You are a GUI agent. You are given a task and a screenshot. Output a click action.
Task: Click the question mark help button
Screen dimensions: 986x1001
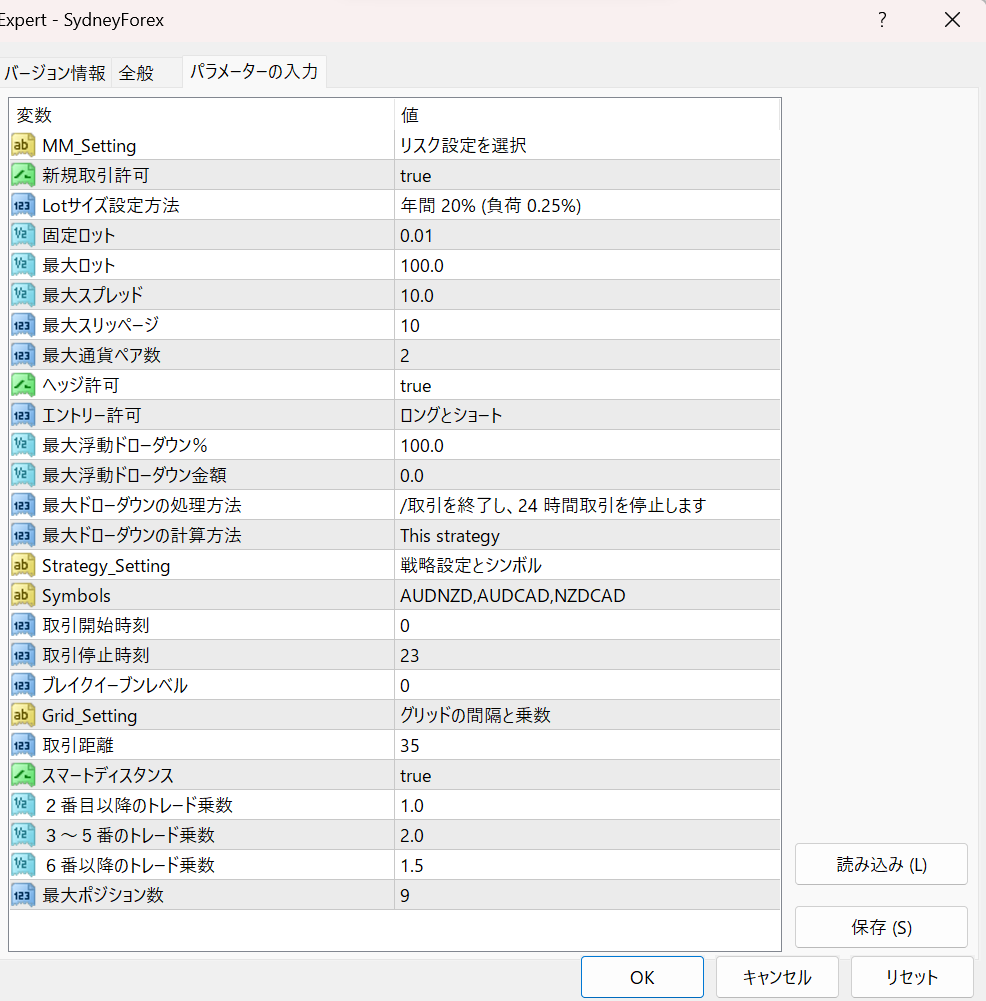882,20
